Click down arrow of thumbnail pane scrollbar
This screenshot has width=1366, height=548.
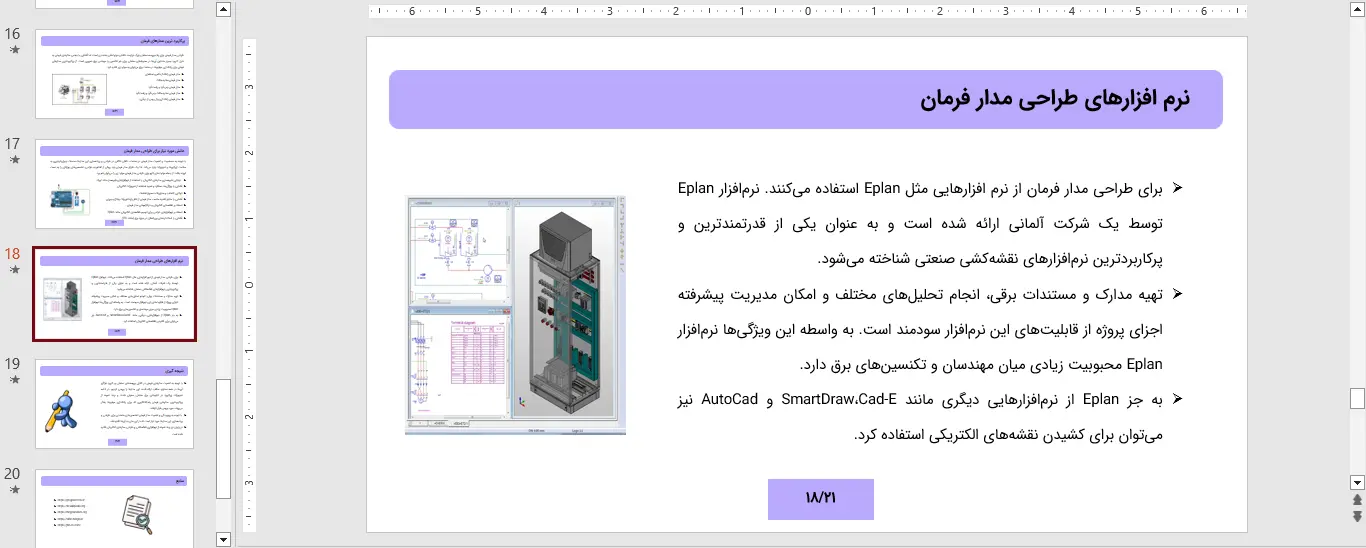pyautogui.click(x=224, y=540)
